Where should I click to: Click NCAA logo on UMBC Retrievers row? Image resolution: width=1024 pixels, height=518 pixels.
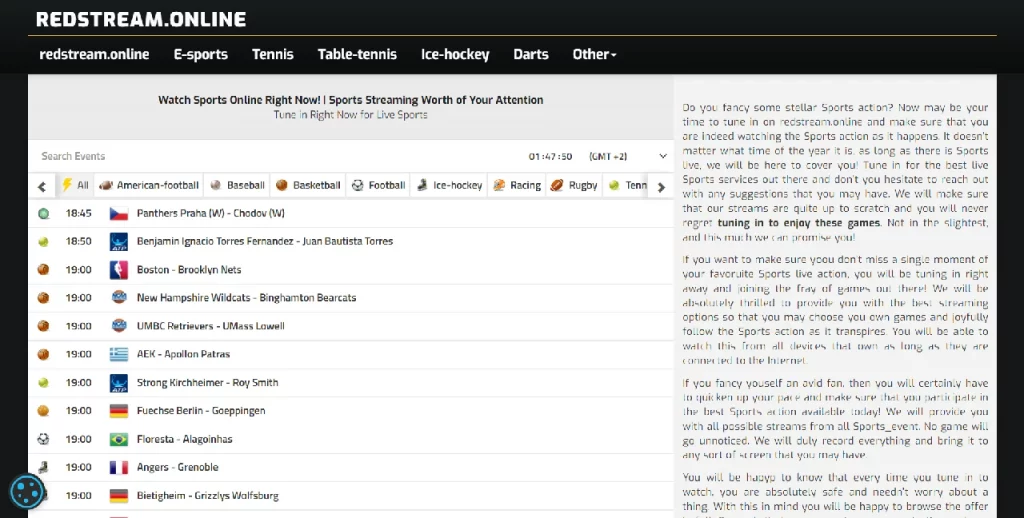(x=118, y=325)
